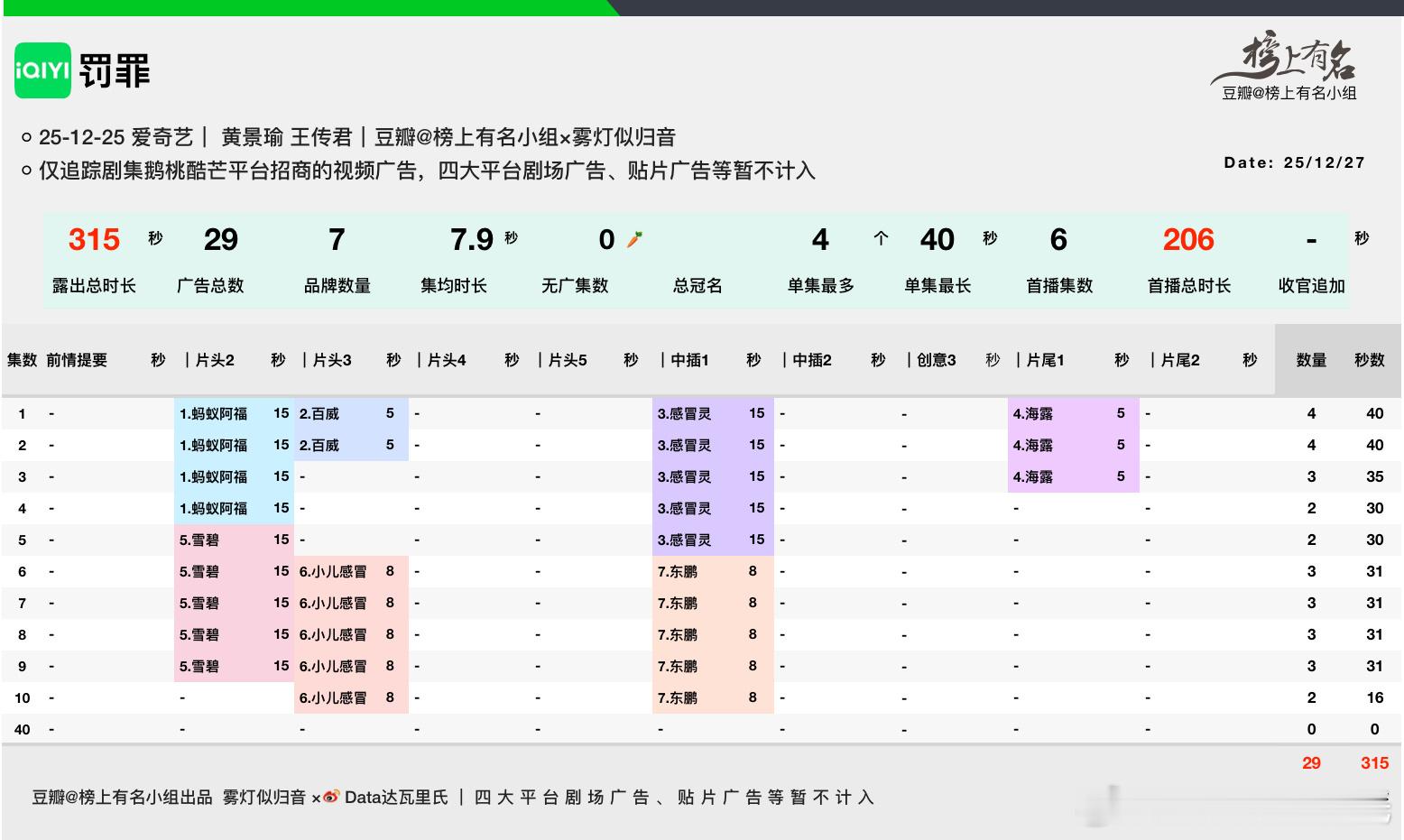Click the 中插2 column header
Viewport: 1404px width, 840px height.
point(812,360)
